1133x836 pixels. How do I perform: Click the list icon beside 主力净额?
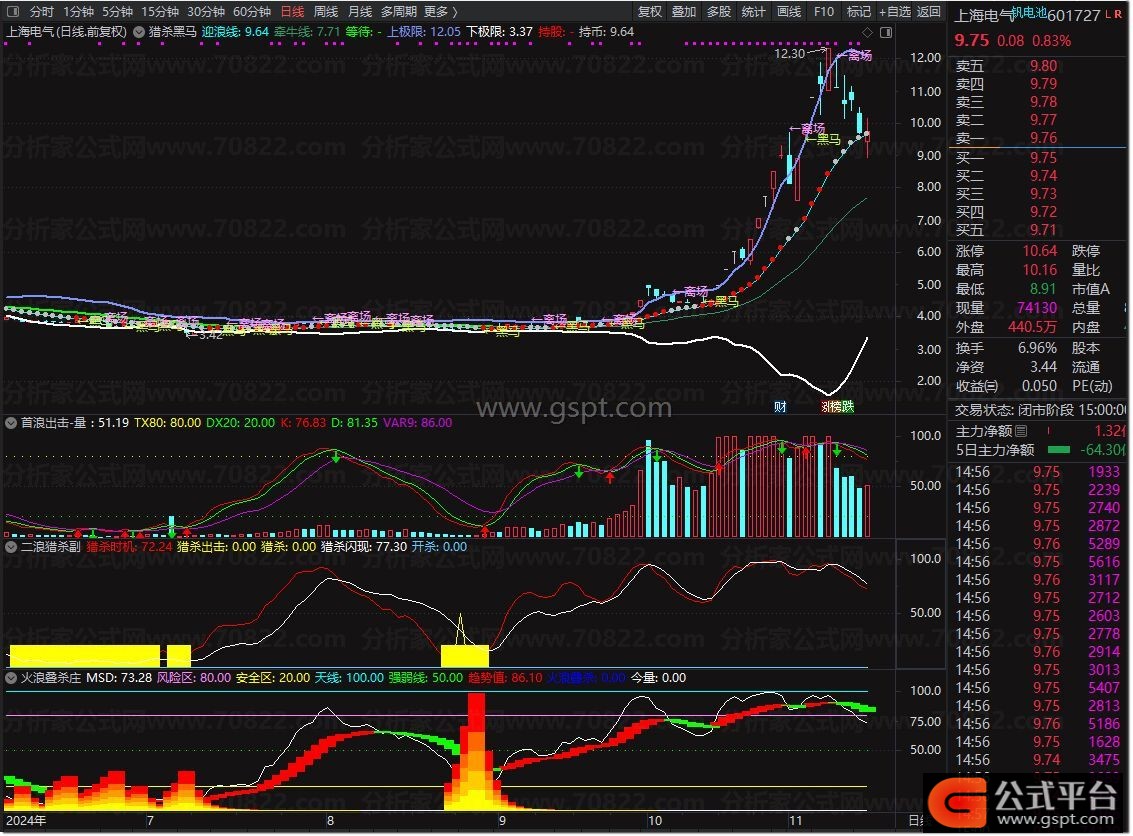[1021, 431]
